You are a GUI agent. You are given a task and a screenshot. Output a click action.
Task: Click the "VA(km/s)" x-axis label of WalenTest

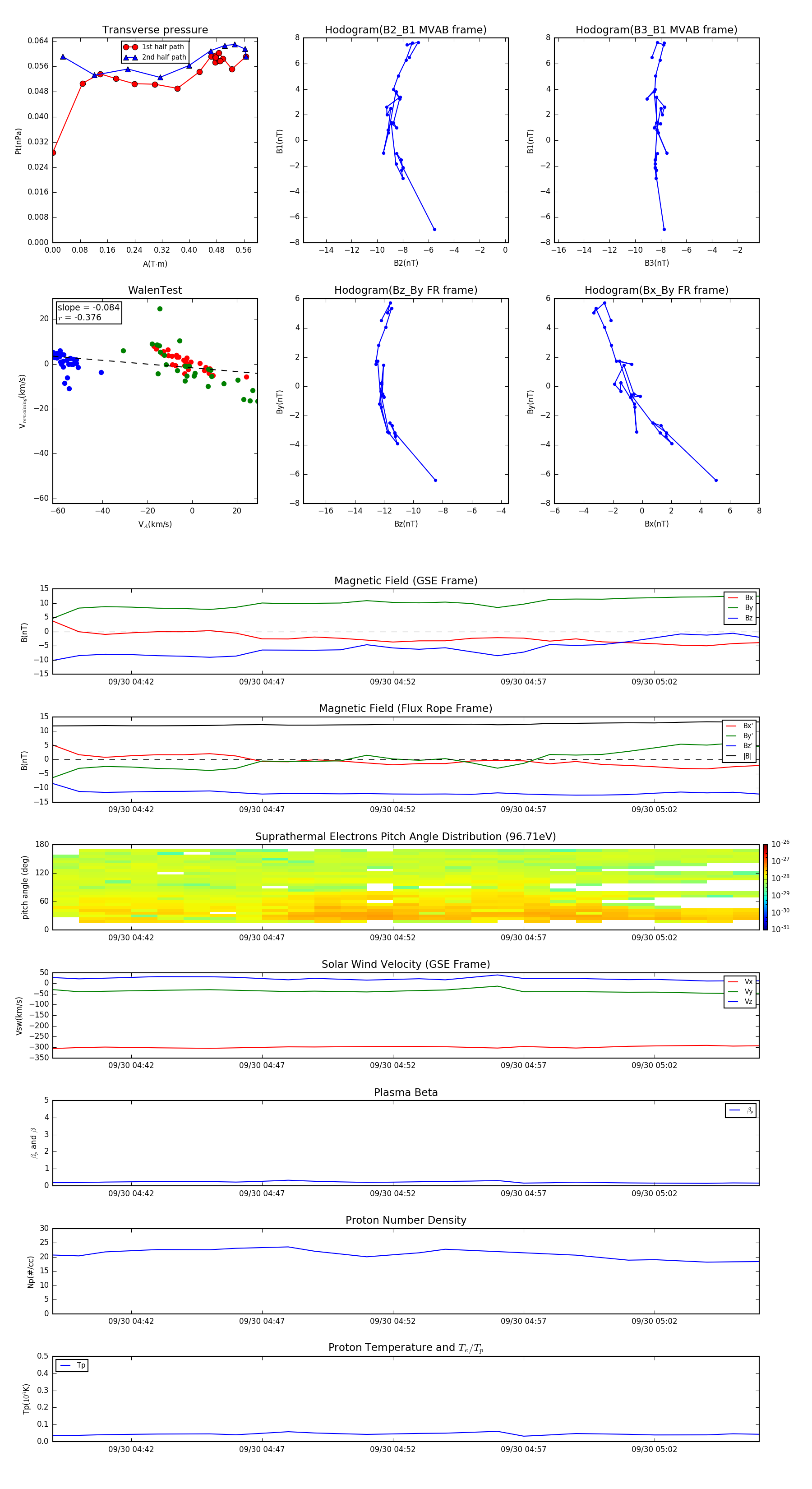pos(155,524)
